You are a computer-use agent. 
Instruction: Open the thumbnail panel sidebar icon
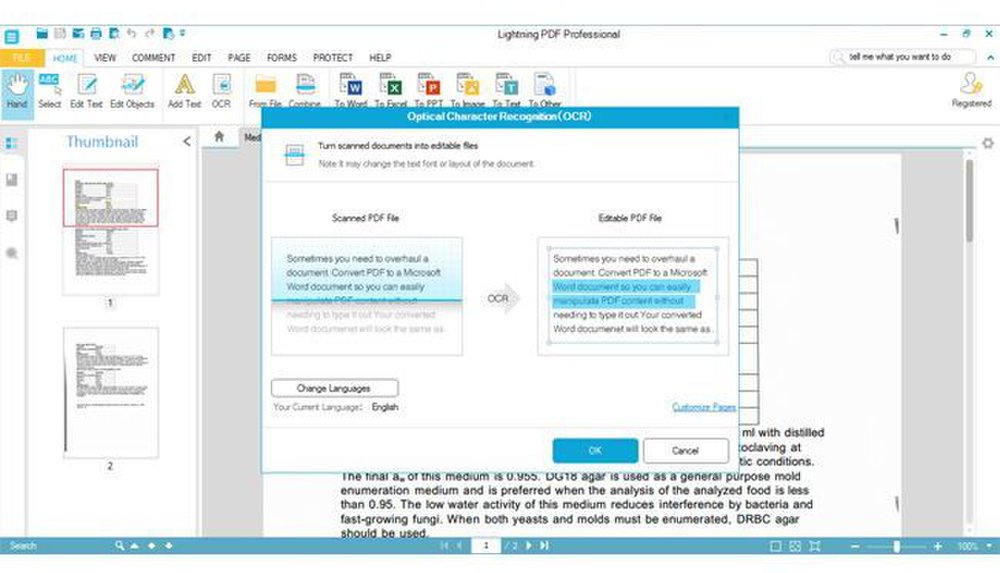pos(11,144)
